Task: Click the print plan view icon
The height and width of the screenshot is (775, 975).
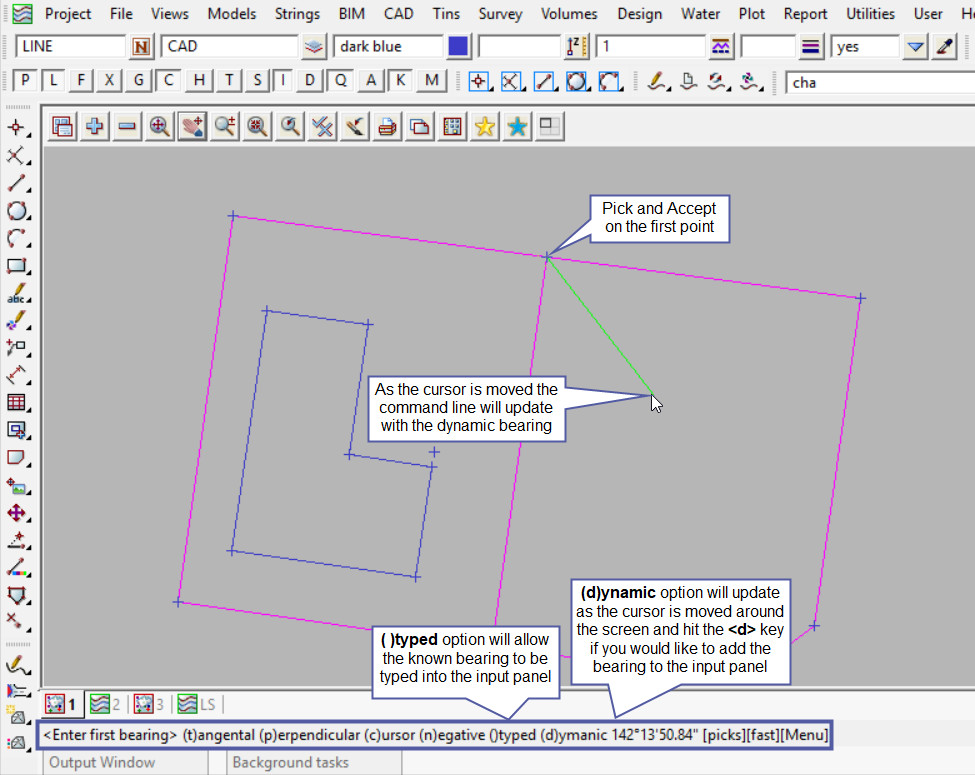Action: (388, 126)
